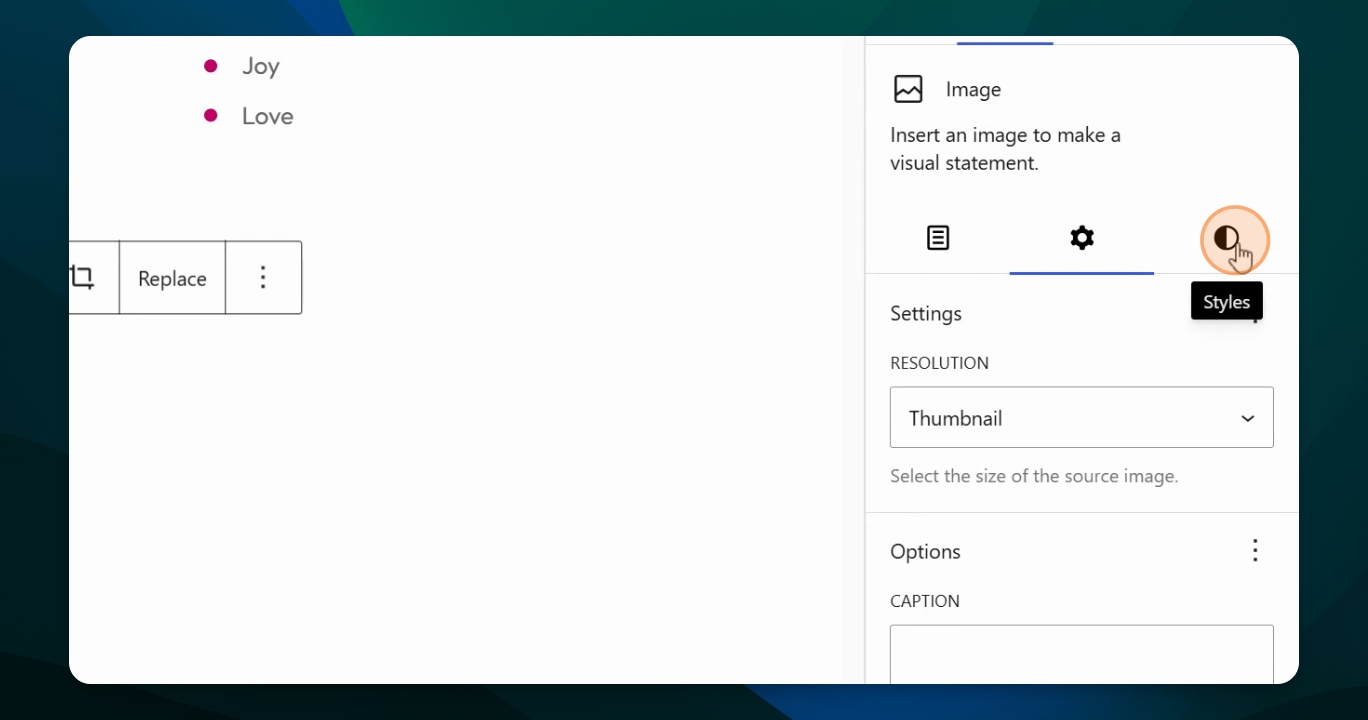Click the "Image" block title text

pyautogui.click(x=973, y=90)
